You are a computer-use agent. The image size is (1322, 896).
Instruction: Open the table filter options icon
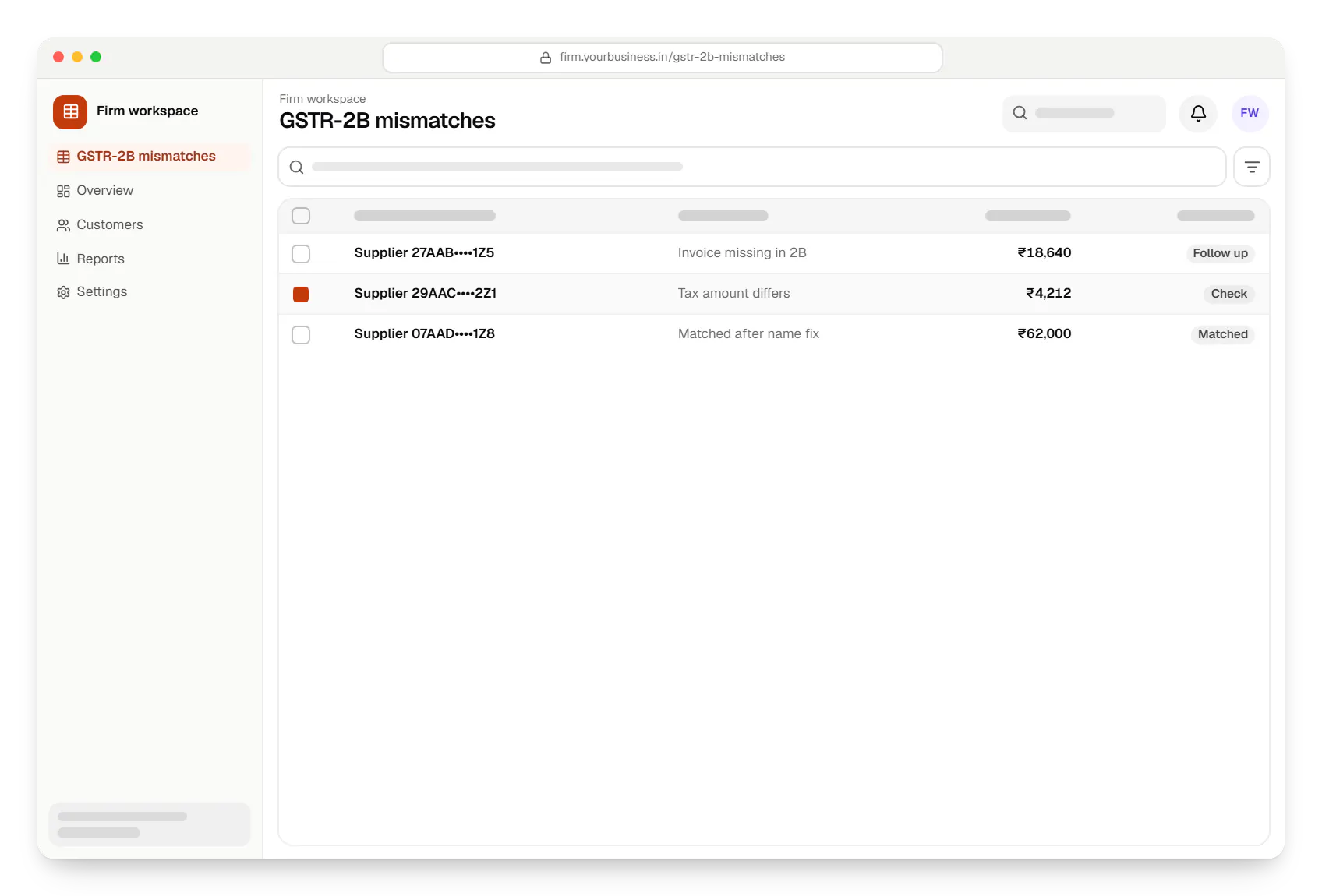(1252, 167)
